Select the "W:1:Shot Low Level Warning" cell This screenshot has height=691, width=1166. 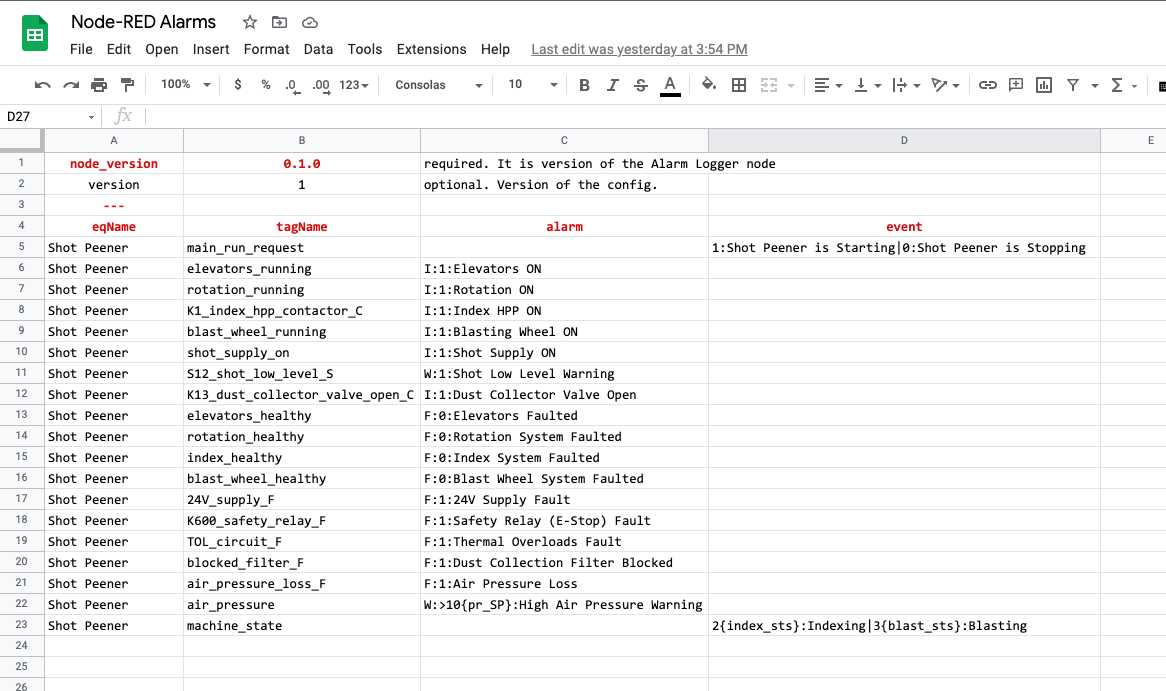click(564, 373)
